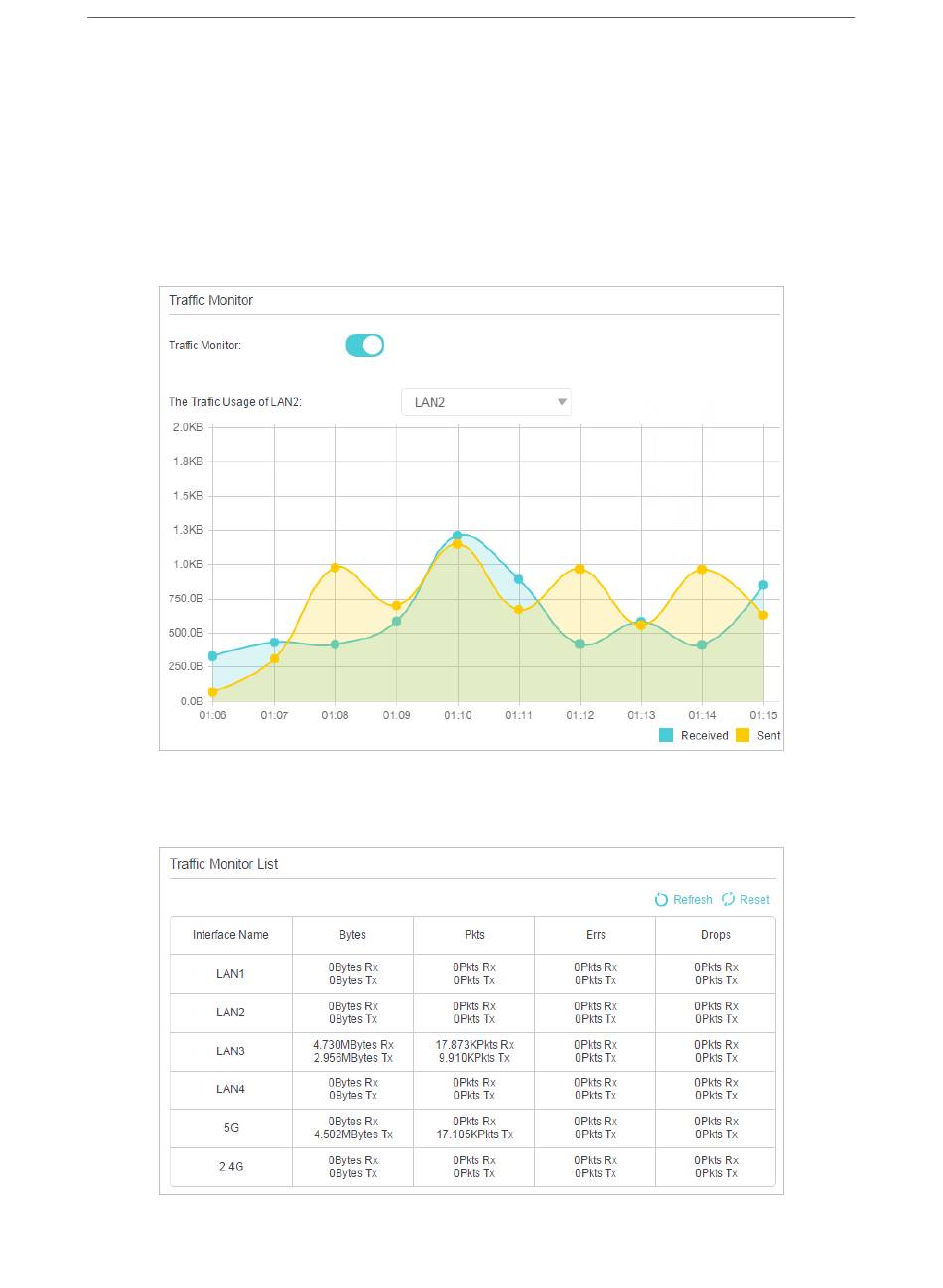Screen dimensions: 943x1288
Task: Select the Sent data point at 01:12
Action: [x=580, y=569]
